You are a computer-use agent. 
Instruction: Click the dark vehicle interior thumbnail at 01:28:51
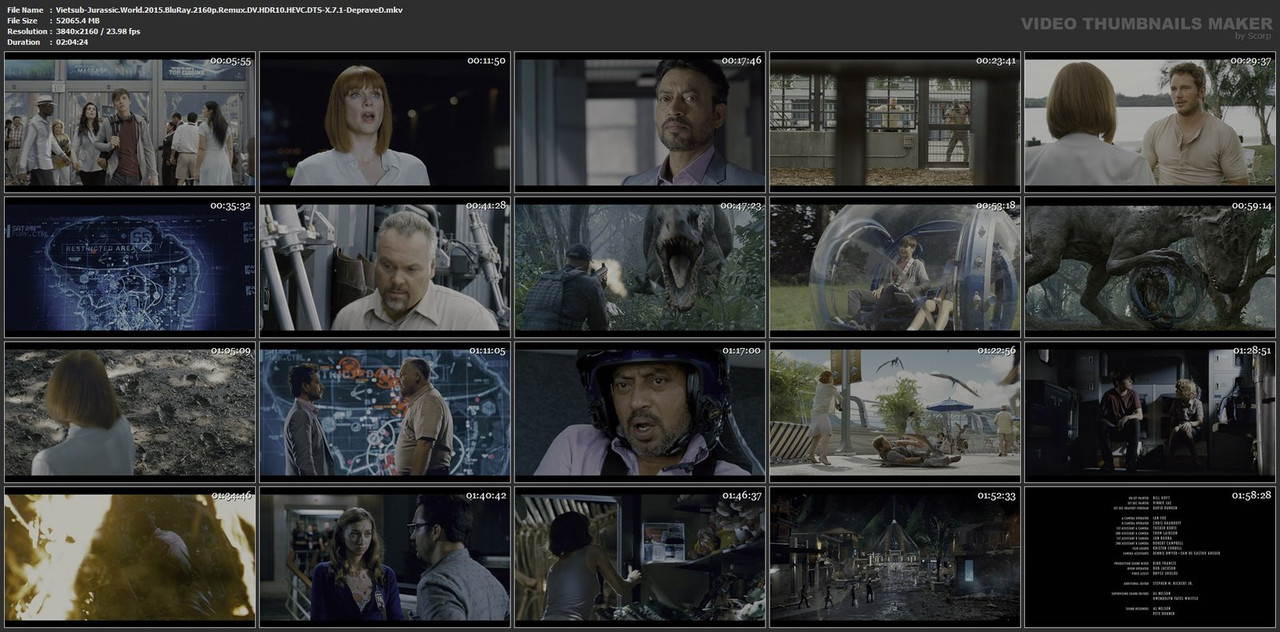1150,412
